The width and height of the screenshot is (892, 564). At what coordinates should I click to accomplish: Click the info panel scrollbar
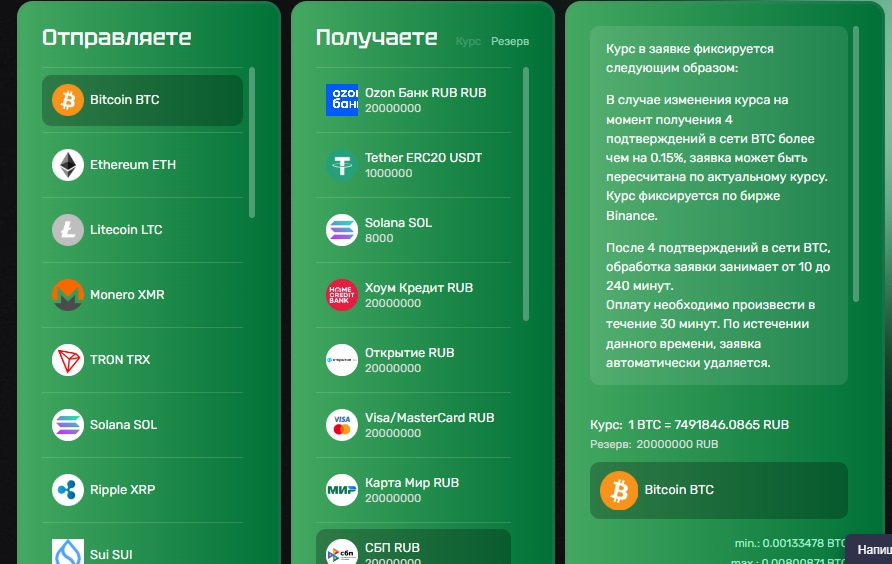[x=856, y=164]
